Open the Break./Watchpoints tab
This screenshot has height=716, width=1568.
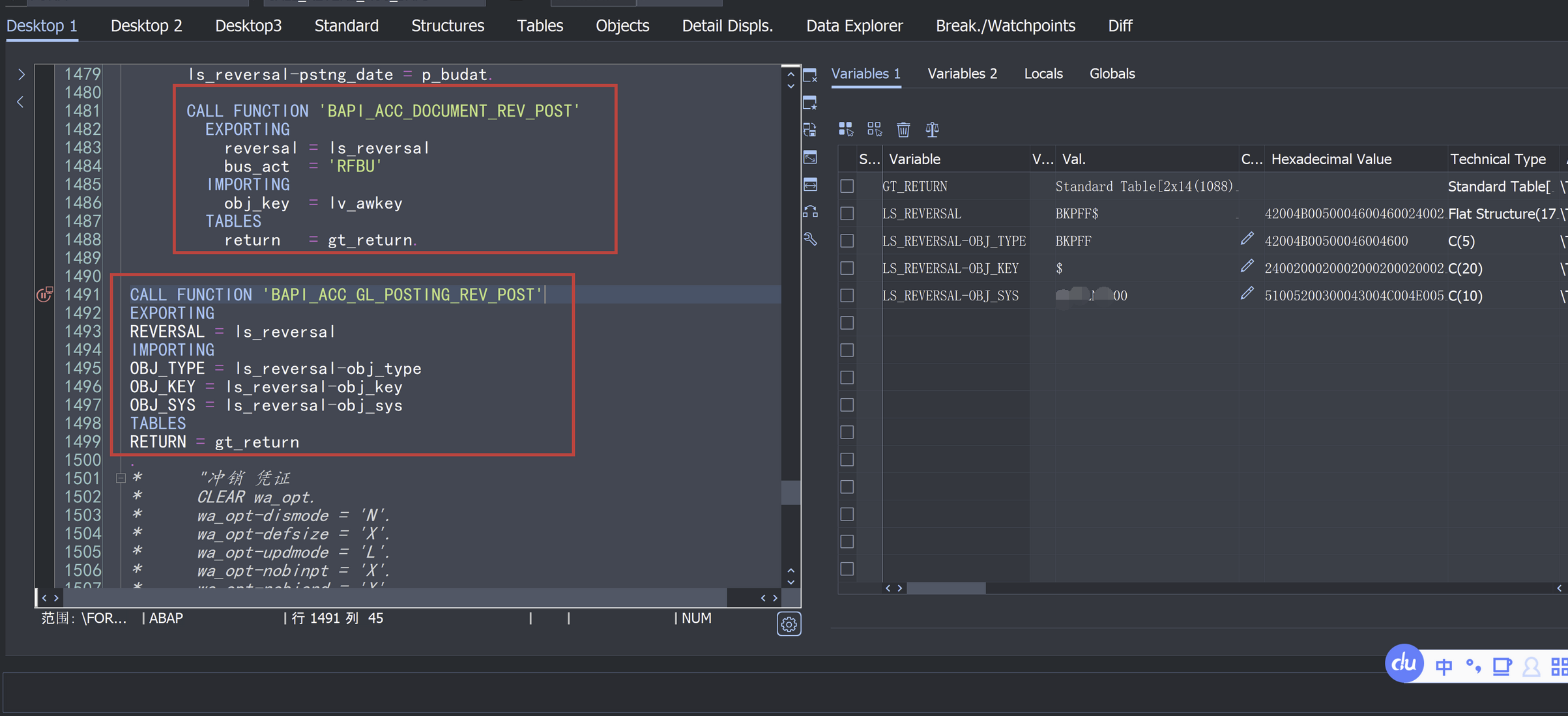point(1006,26)
